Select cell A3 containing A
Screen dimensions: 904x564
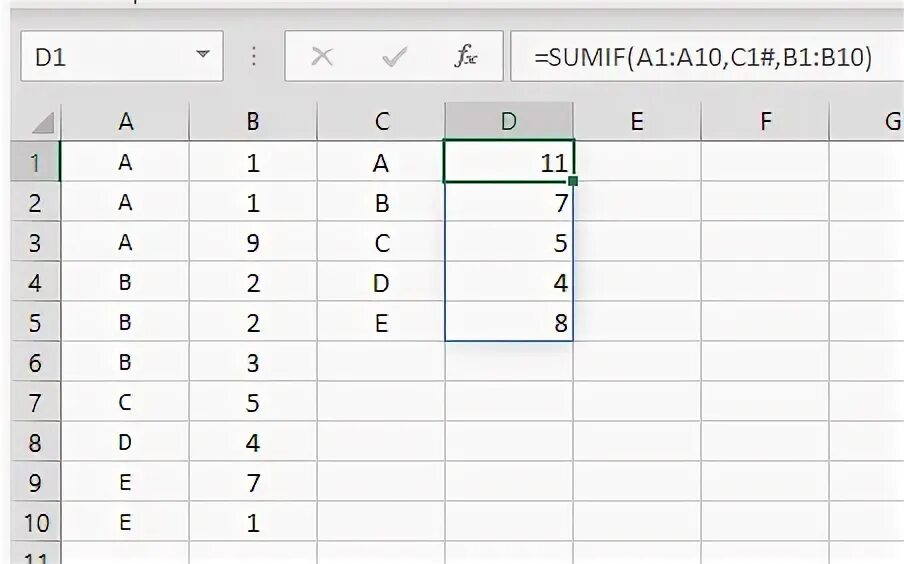pyautogui.click(x=125, y=242)
